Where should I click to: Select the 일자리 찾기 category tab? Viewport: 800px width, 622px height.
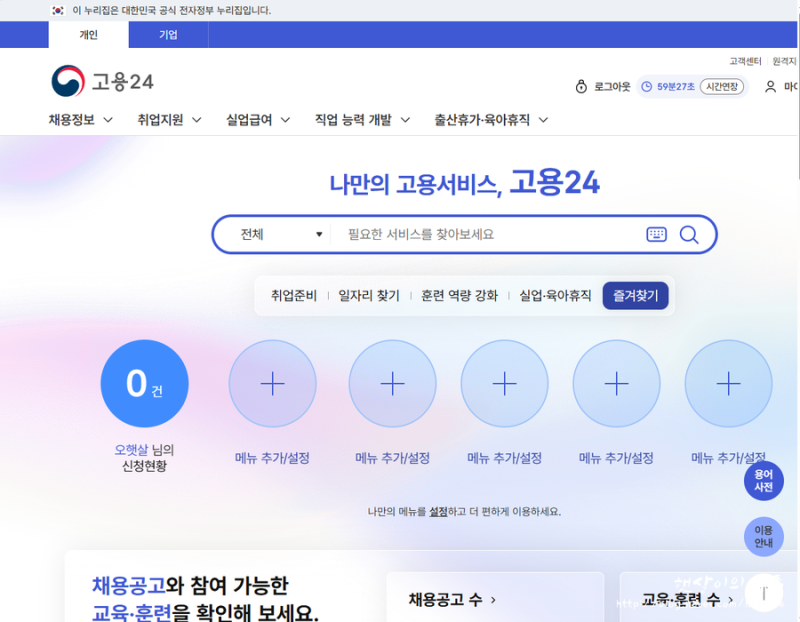[x=369, y=295]
